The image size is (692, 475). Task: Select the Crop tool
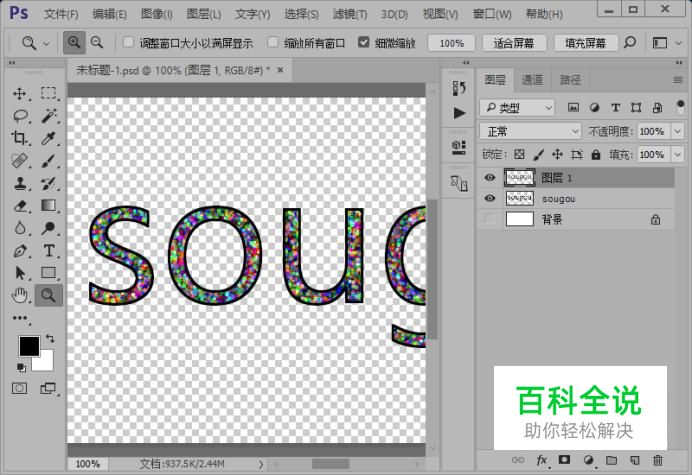click(19, 138)
